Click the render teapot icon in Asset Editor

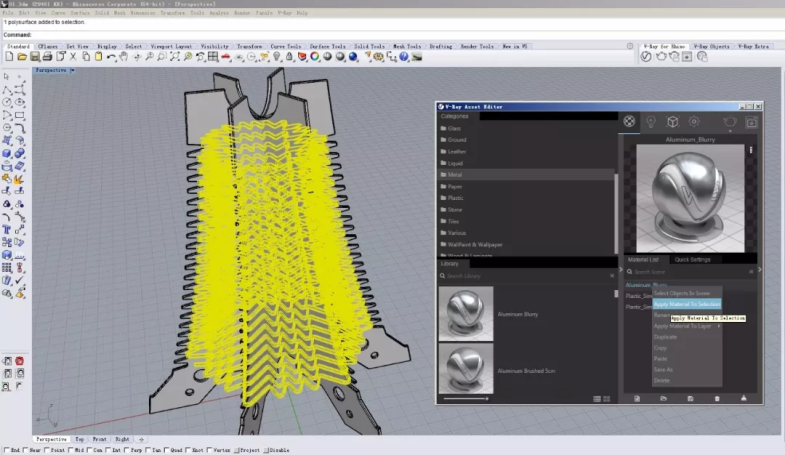(729, 121)
